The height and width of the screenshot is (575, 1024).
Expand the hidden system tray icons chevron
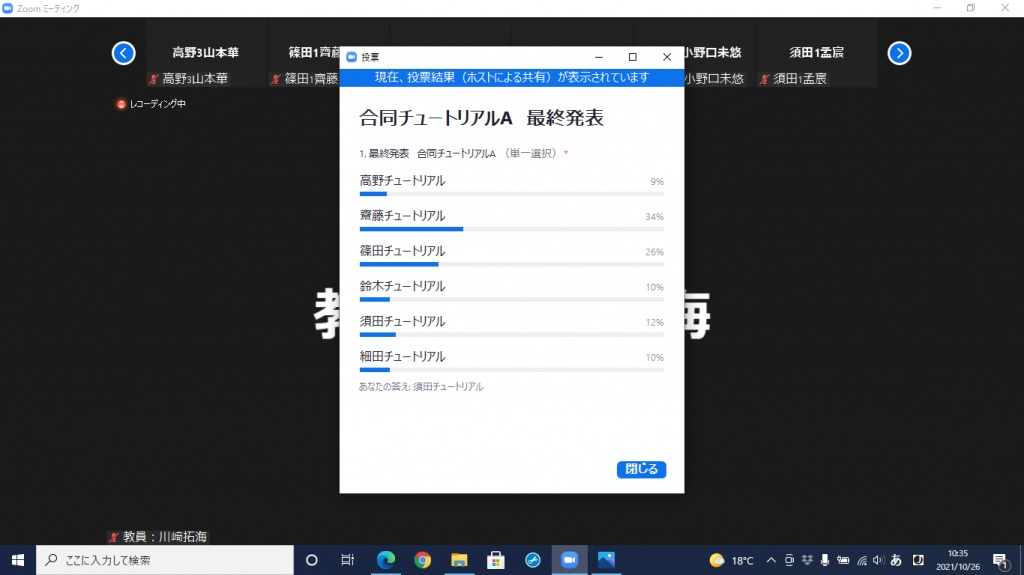pos(770,560)
